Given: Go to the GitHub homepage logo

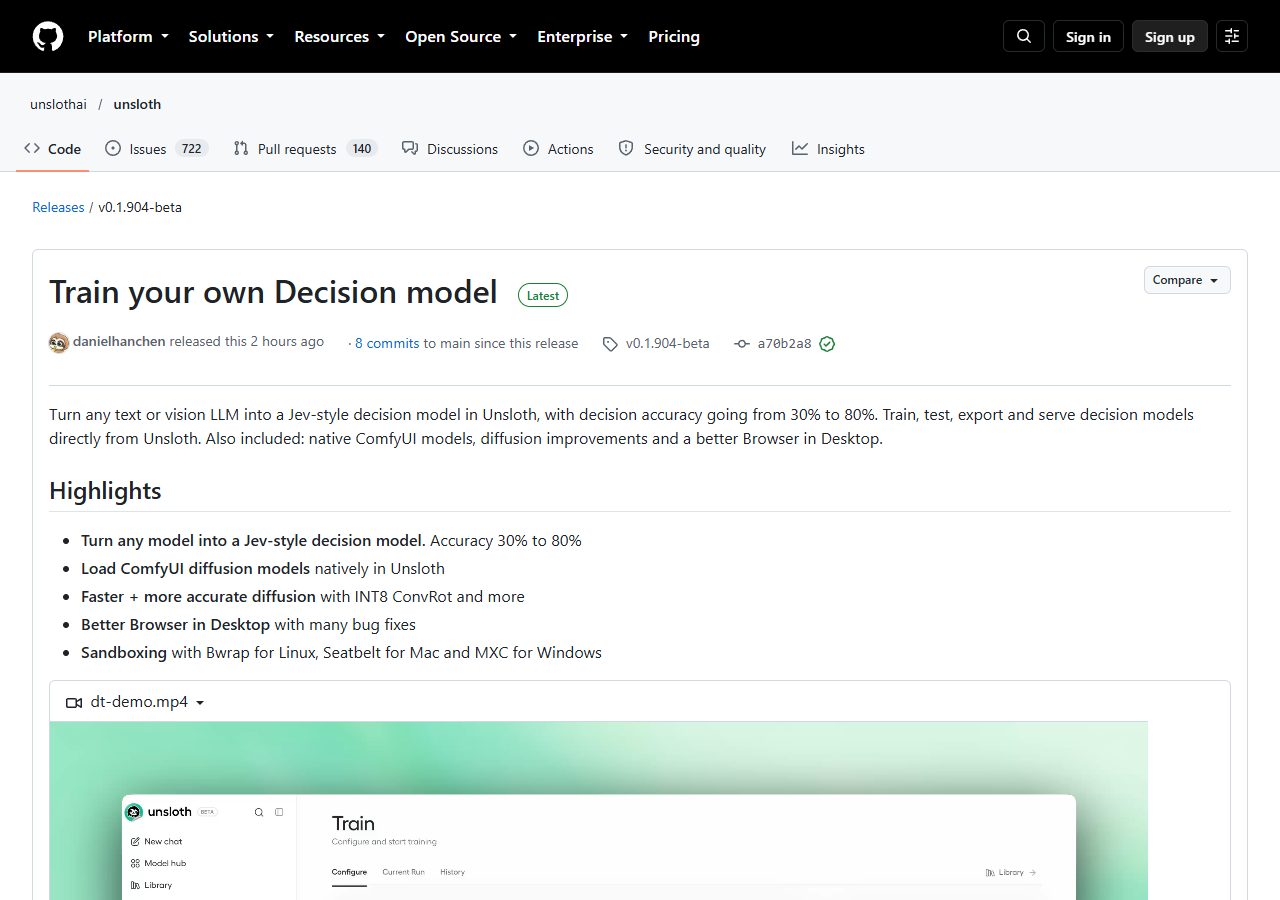Looking at the screenshot, I should click(x=48, y=36).
